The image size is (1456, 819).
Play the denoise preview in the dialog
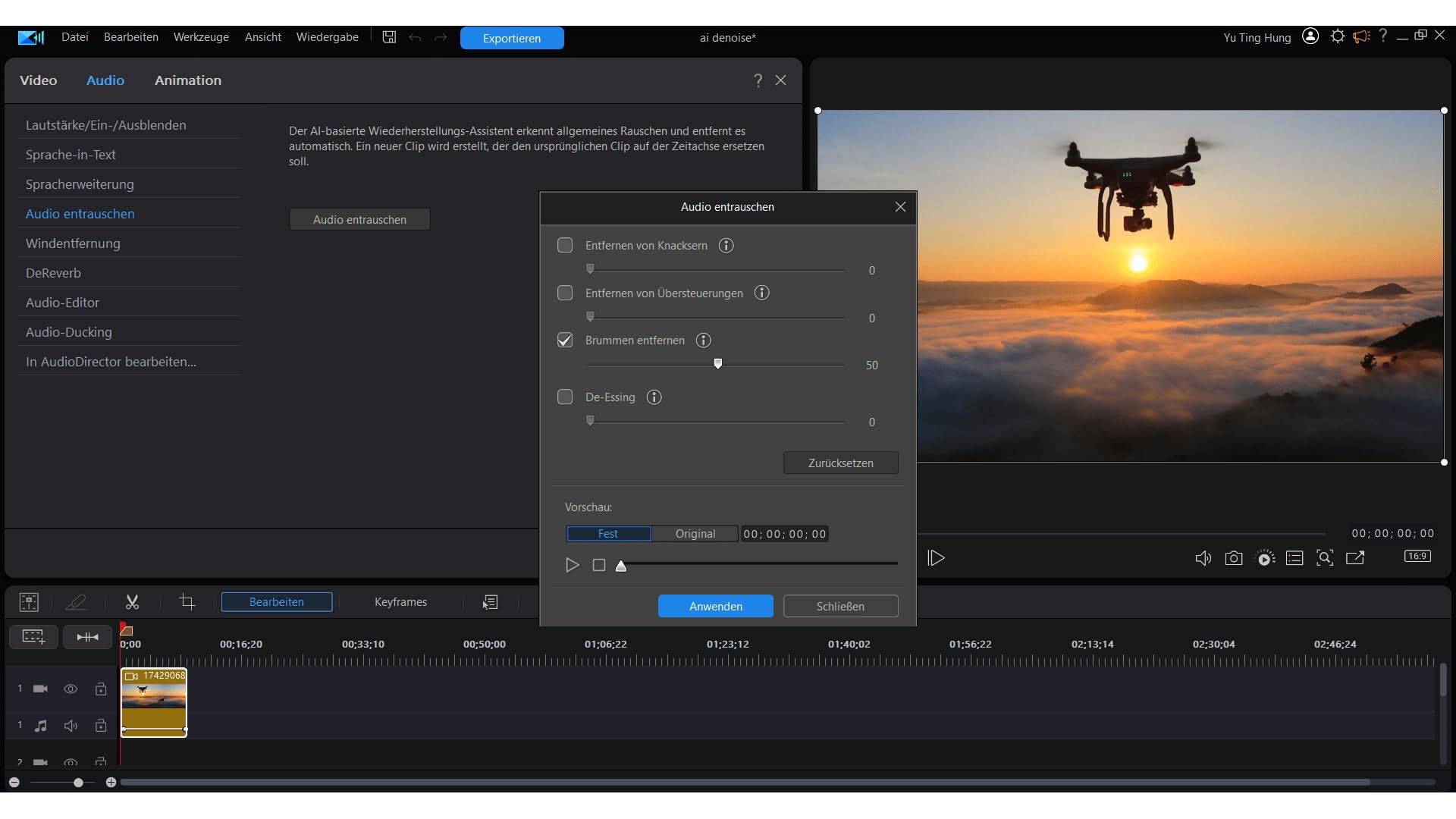[573, 565]
